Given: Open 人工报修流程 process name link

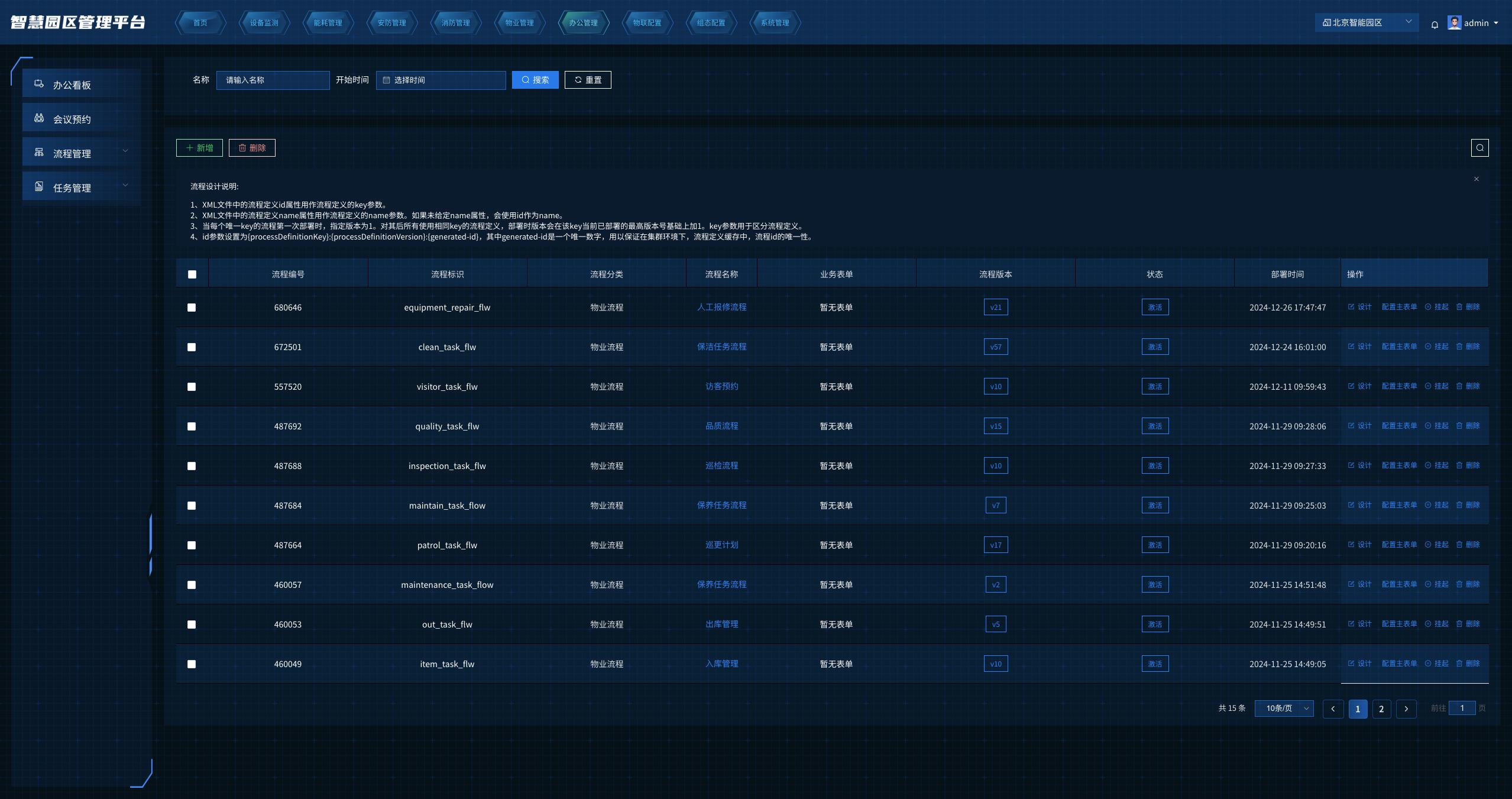Looking at the screenshot, I should (x=721, y=308).
